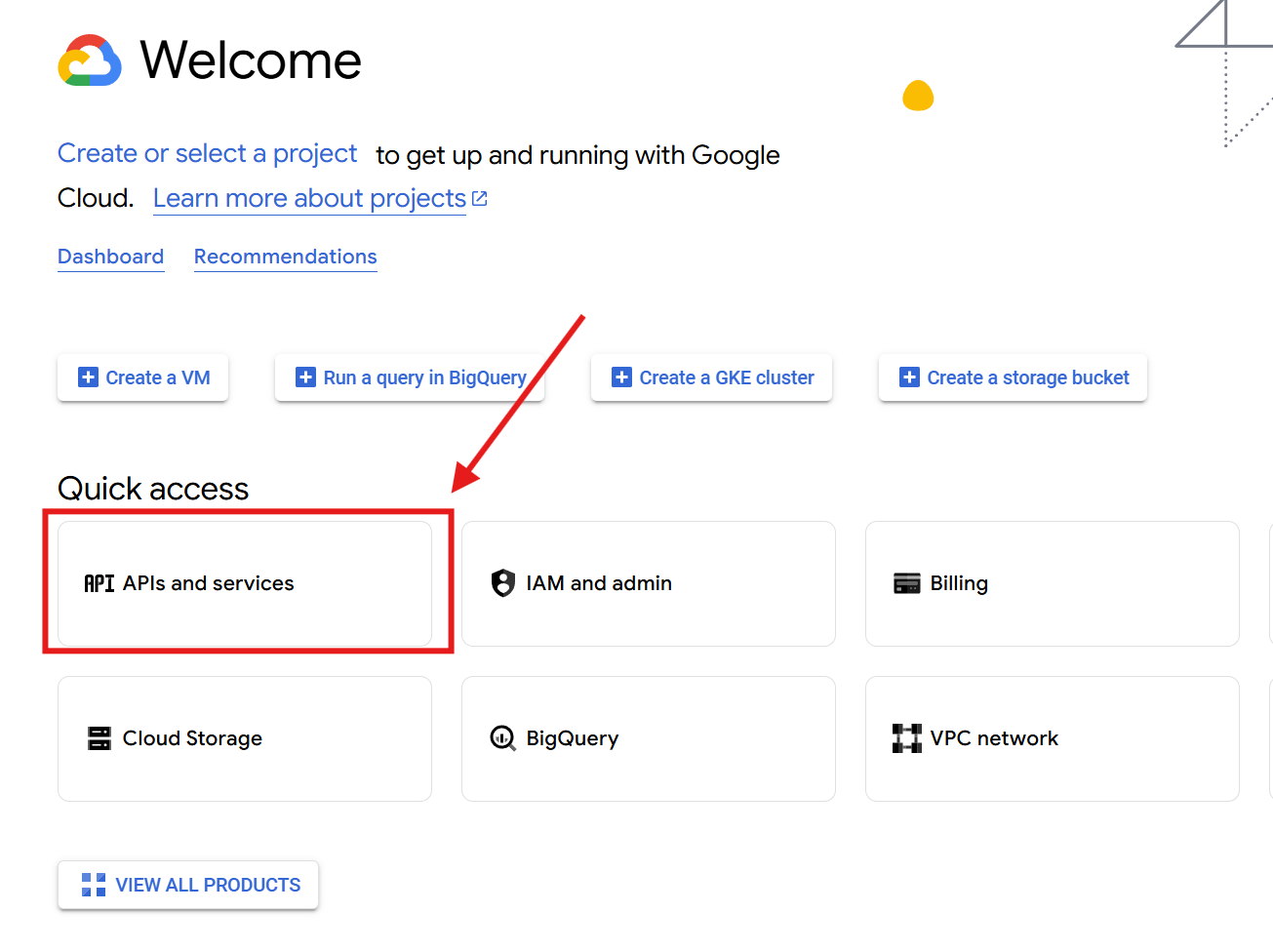Click the plus icon on Create a storage bucket
Screen dimensions: 1273x952
909,377
